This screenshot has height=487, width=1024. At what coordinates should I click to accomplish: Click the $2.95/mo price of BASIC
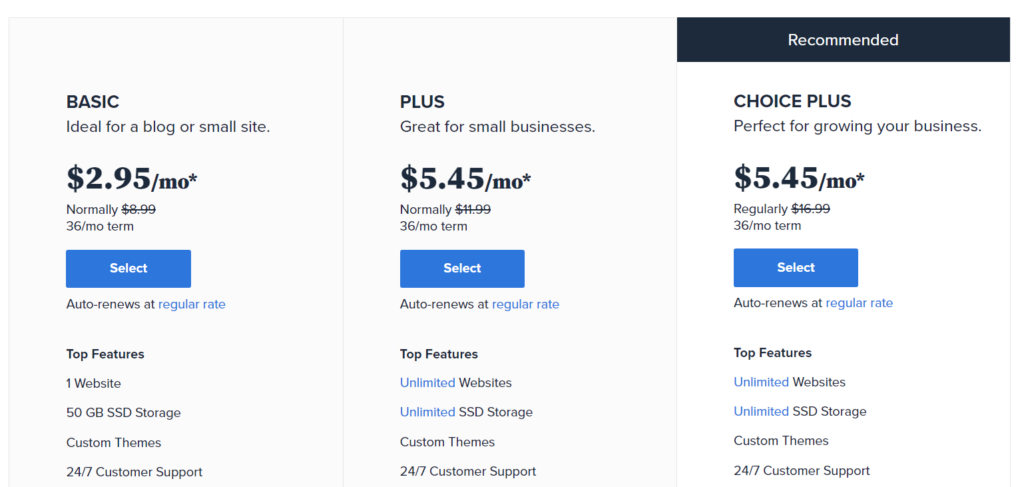click(131, 179)
